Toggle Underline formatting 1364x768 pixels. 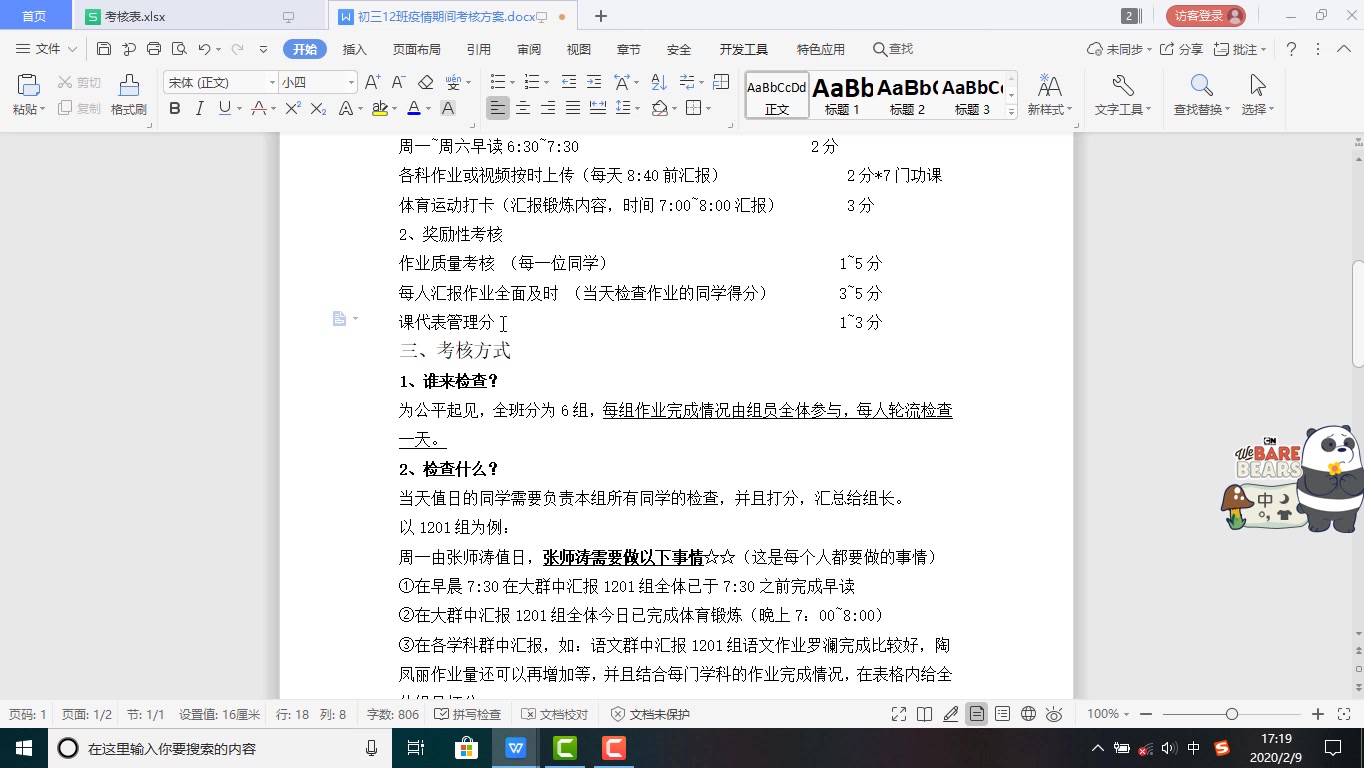point(224,108)
